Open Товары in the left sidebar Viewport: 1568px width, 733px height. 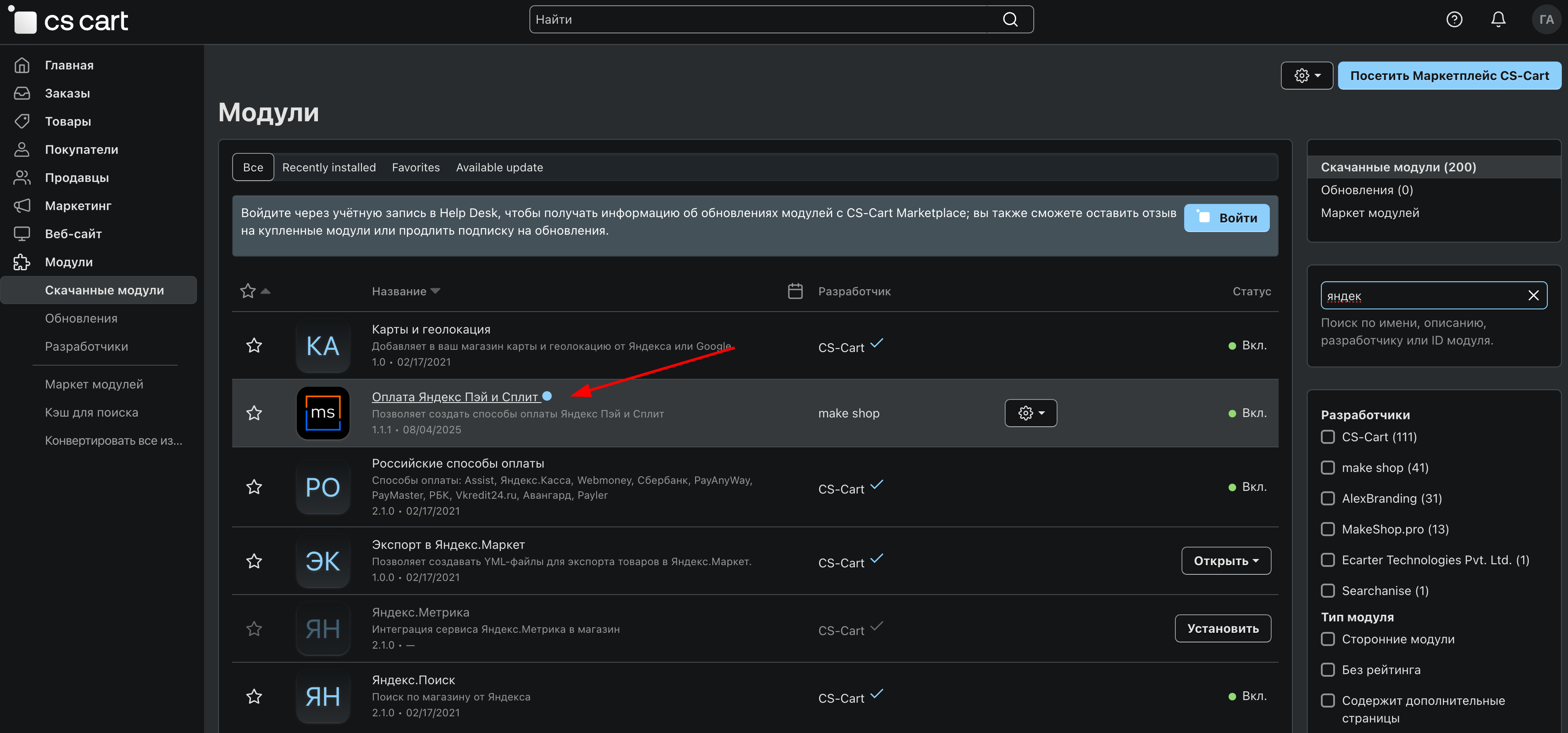tap(68, 121)
